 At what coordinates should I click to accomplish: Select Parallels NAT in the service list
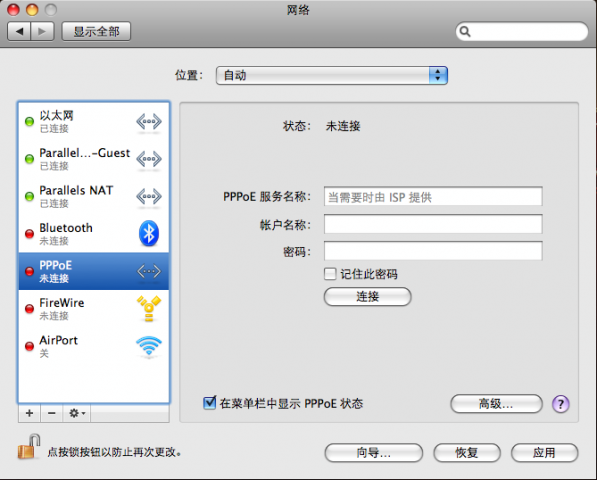click(x=94, y=196)
